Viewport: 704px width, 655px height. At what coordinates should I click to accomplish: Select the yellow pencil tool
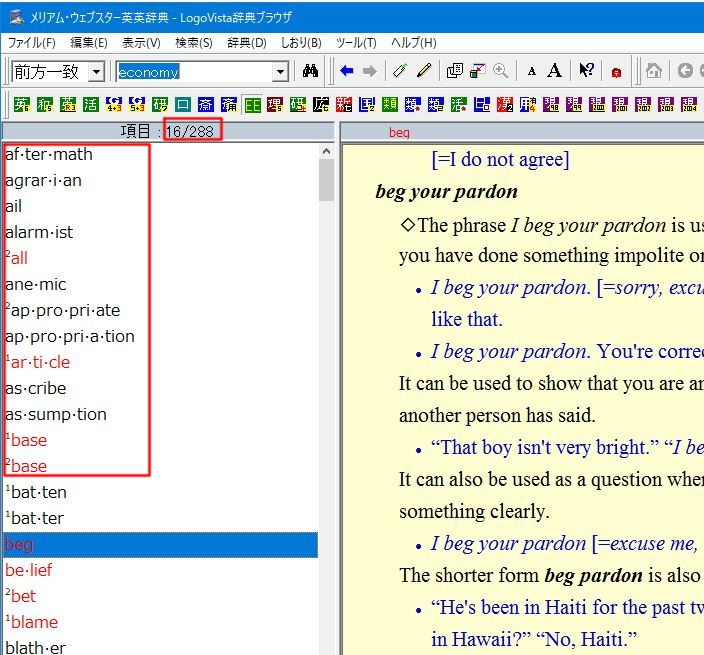(424, 71)
